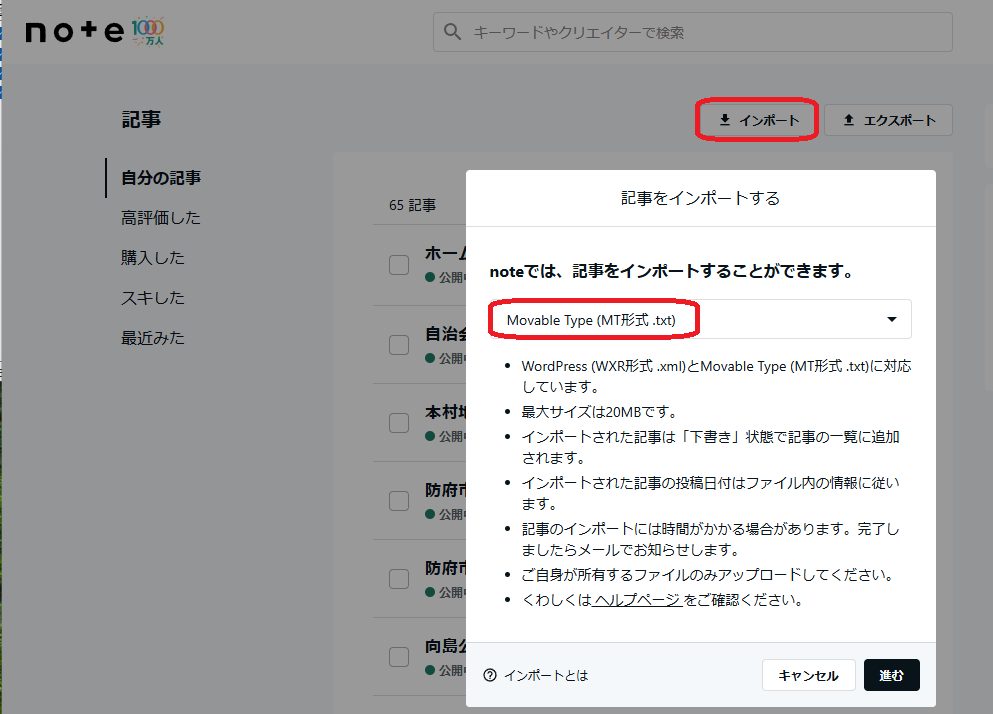Click the 進む button
The image size is (993, 714).
[x=891, y=675]
